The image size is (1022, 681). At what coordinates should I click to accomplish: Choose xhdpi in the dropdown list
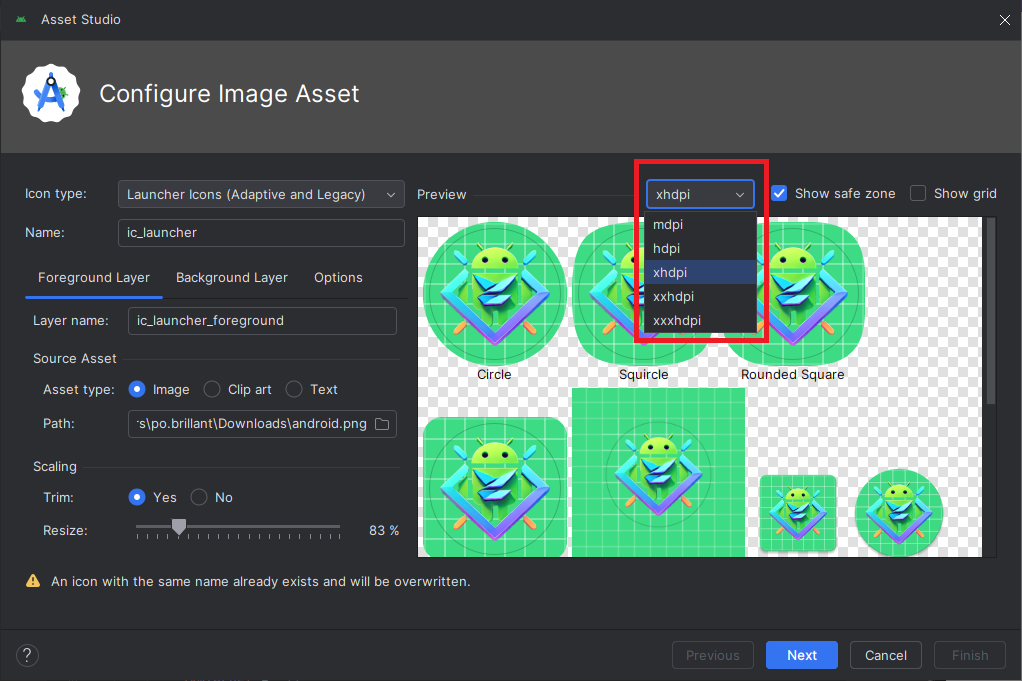tap(700, 272)
